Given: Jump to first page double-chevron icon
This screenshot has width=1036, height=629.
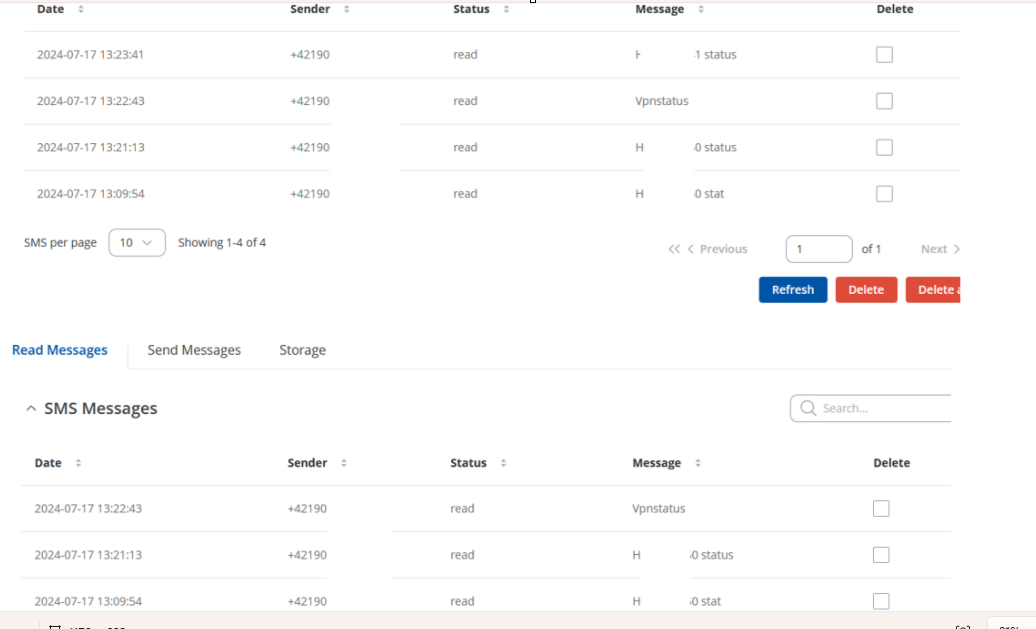Looking at the screenshot, I should pos(674,249).
